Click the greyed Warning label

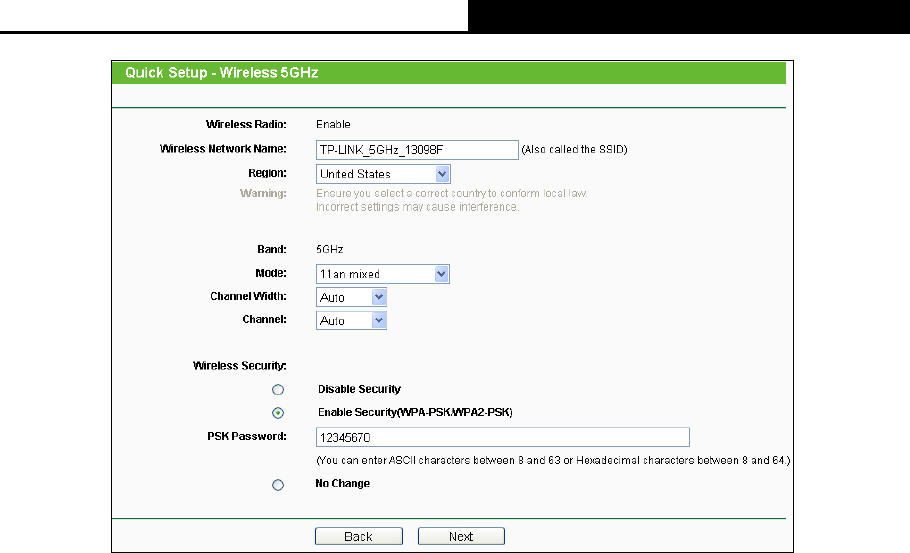pos(263,193)
